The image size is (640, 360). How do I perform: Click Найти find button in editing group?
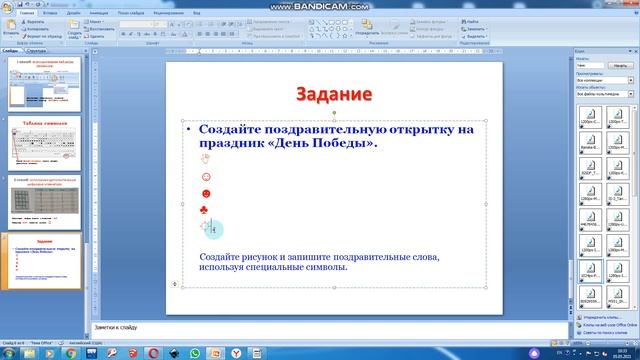tap(470, 22)
